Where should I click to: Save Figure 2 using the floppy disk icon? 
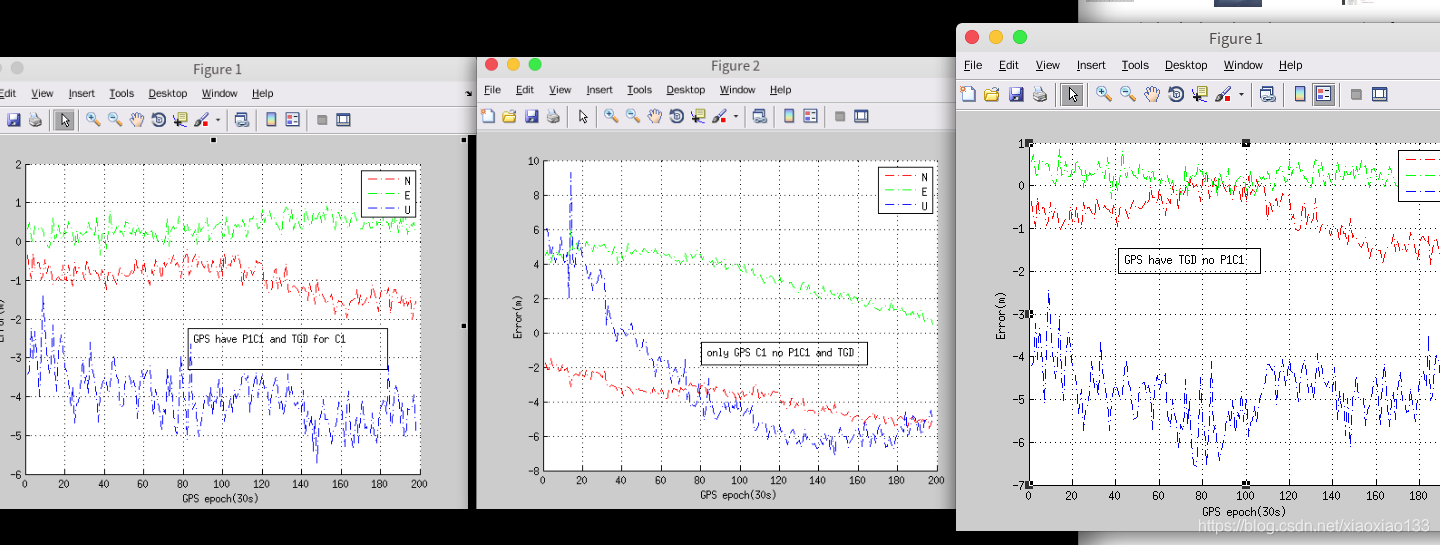tap(531, 116)
